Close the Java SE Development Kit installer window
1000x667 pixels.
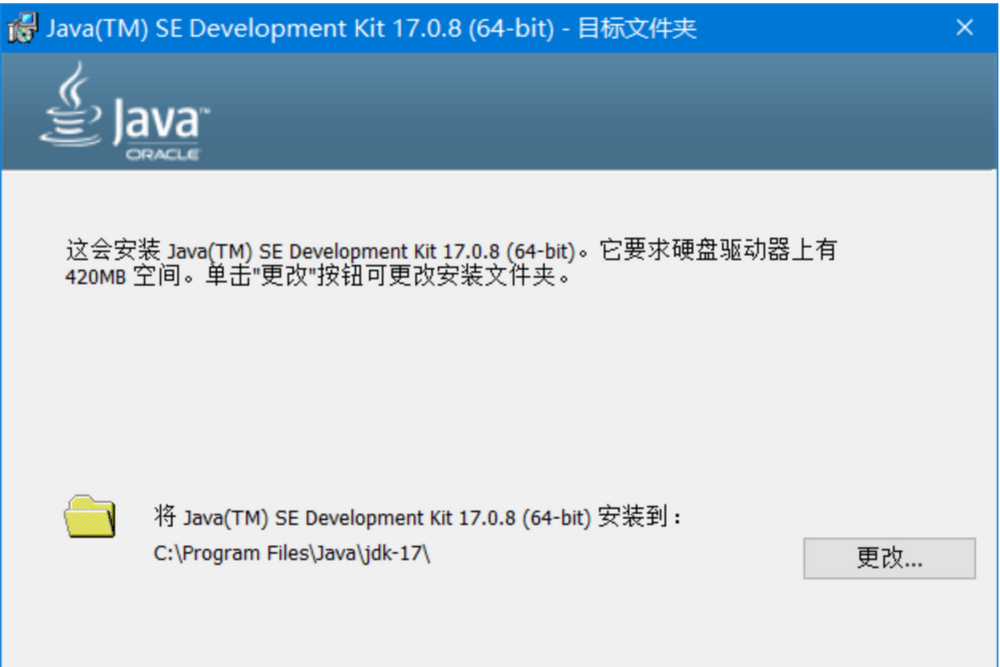pos(964,27)
